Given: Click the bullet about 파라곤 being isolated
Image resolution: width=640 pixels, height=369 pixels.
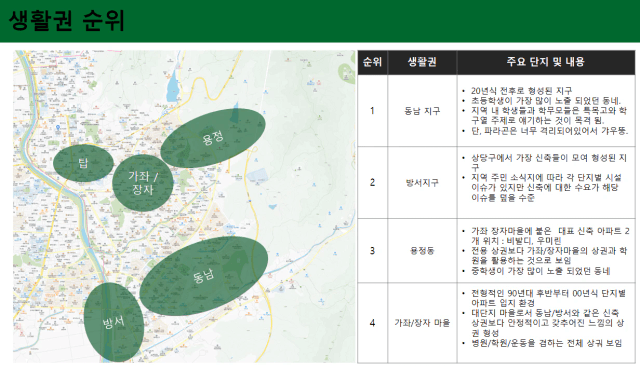Looking at the screenshot, I should click(x=549, y=131).
